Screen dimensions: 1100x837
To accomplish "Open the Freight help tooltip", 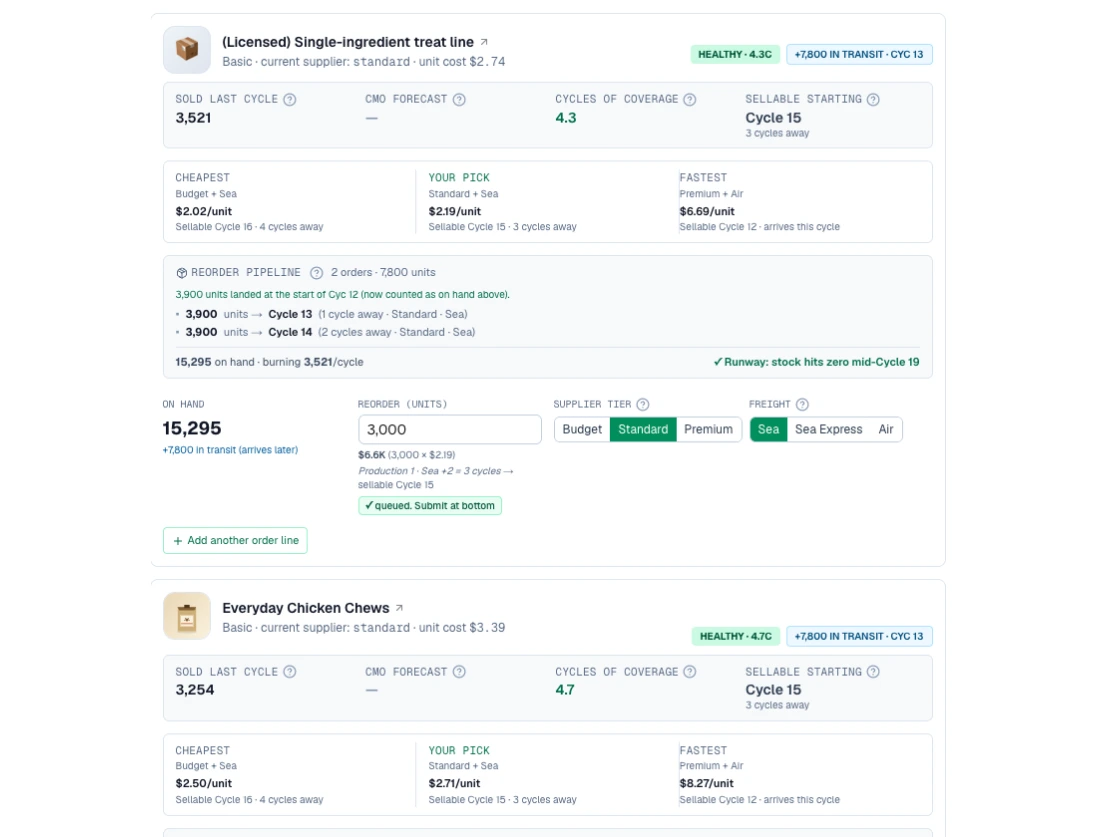I will pyautogui.click(x=803, y=405).
